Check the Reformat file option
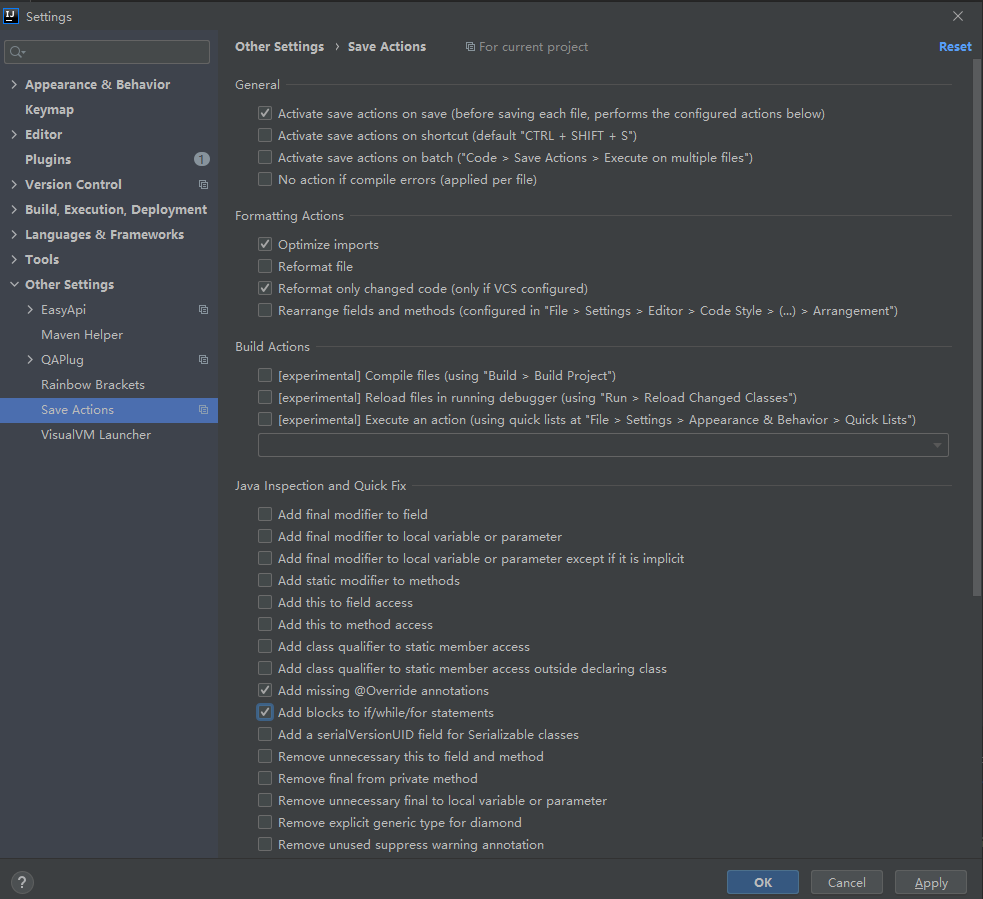 265,266
